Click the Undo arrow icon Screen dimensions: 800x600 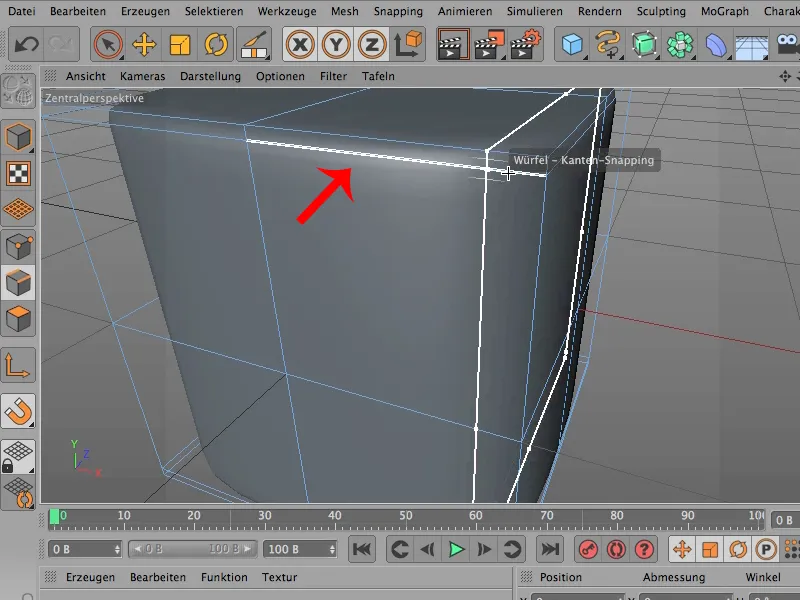pos(27,44)
